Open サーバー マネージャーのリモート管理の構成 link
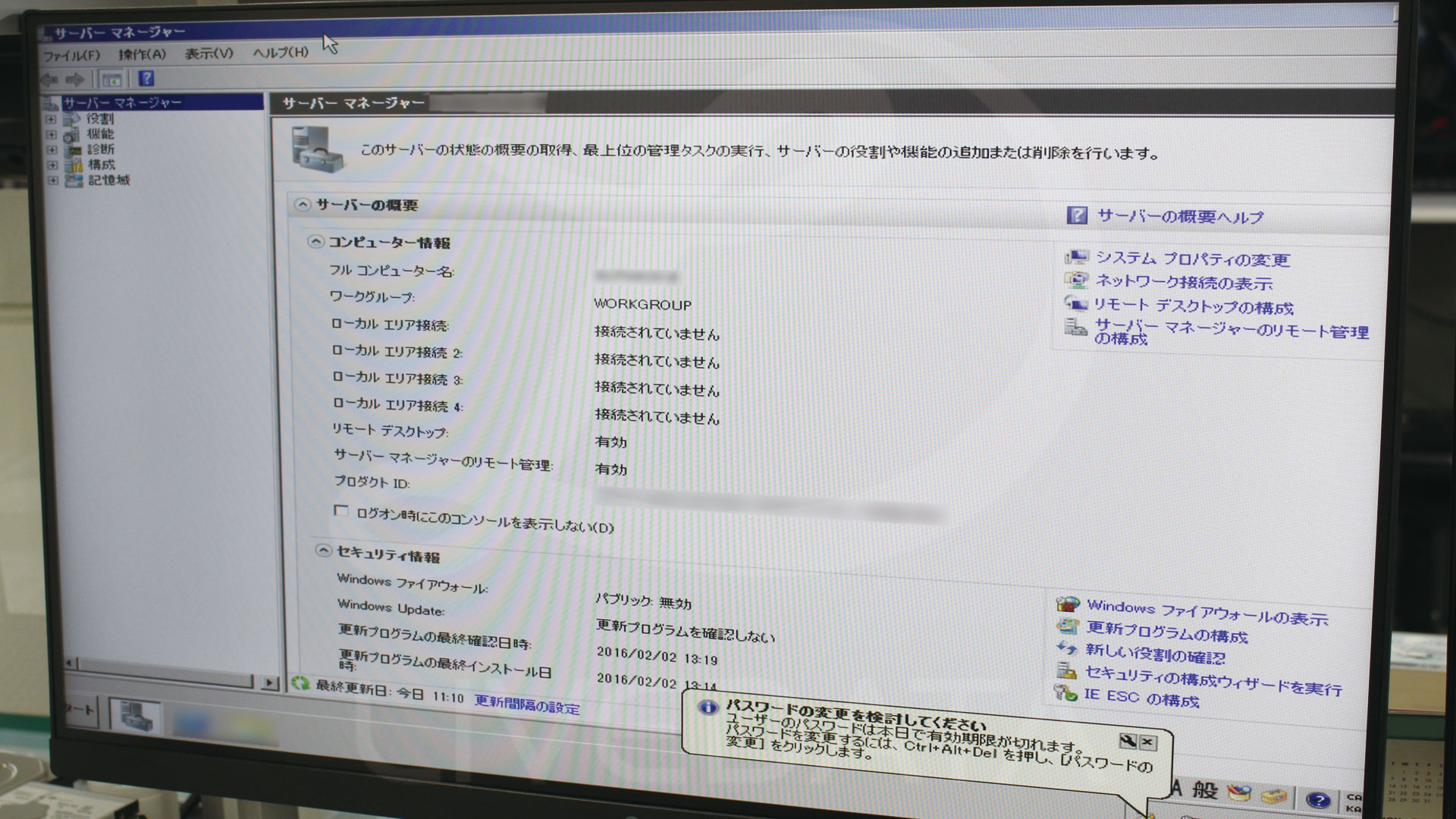 point(1231,334)
